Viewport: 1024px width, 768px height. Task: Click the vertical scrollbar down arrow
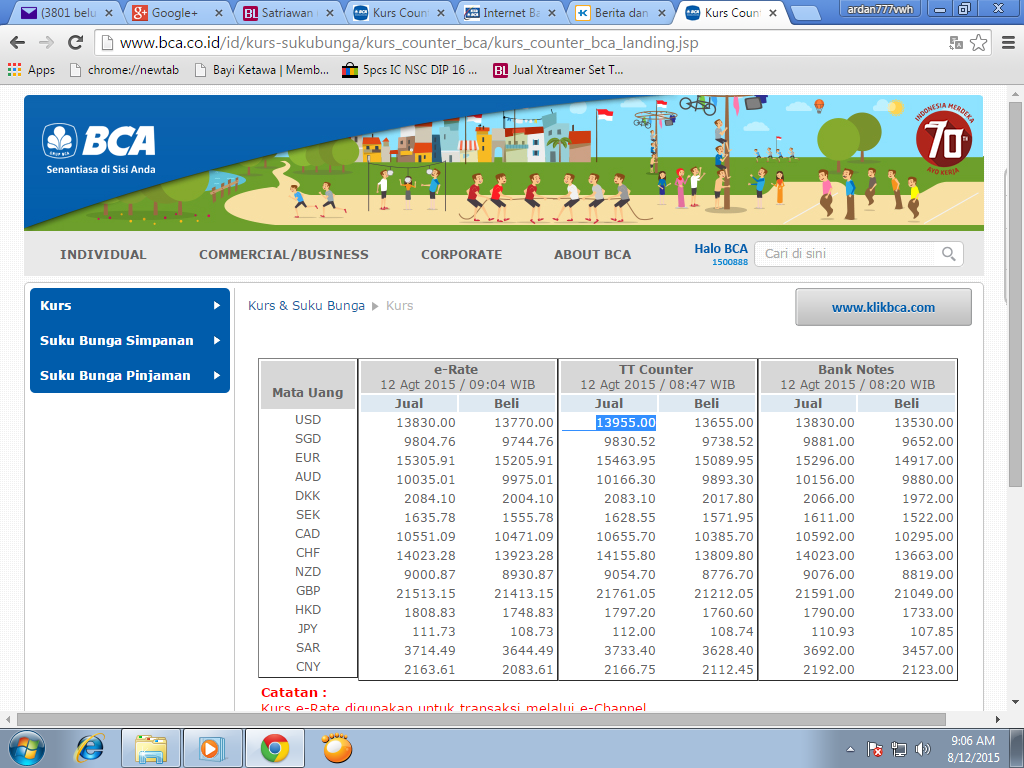1014,703
